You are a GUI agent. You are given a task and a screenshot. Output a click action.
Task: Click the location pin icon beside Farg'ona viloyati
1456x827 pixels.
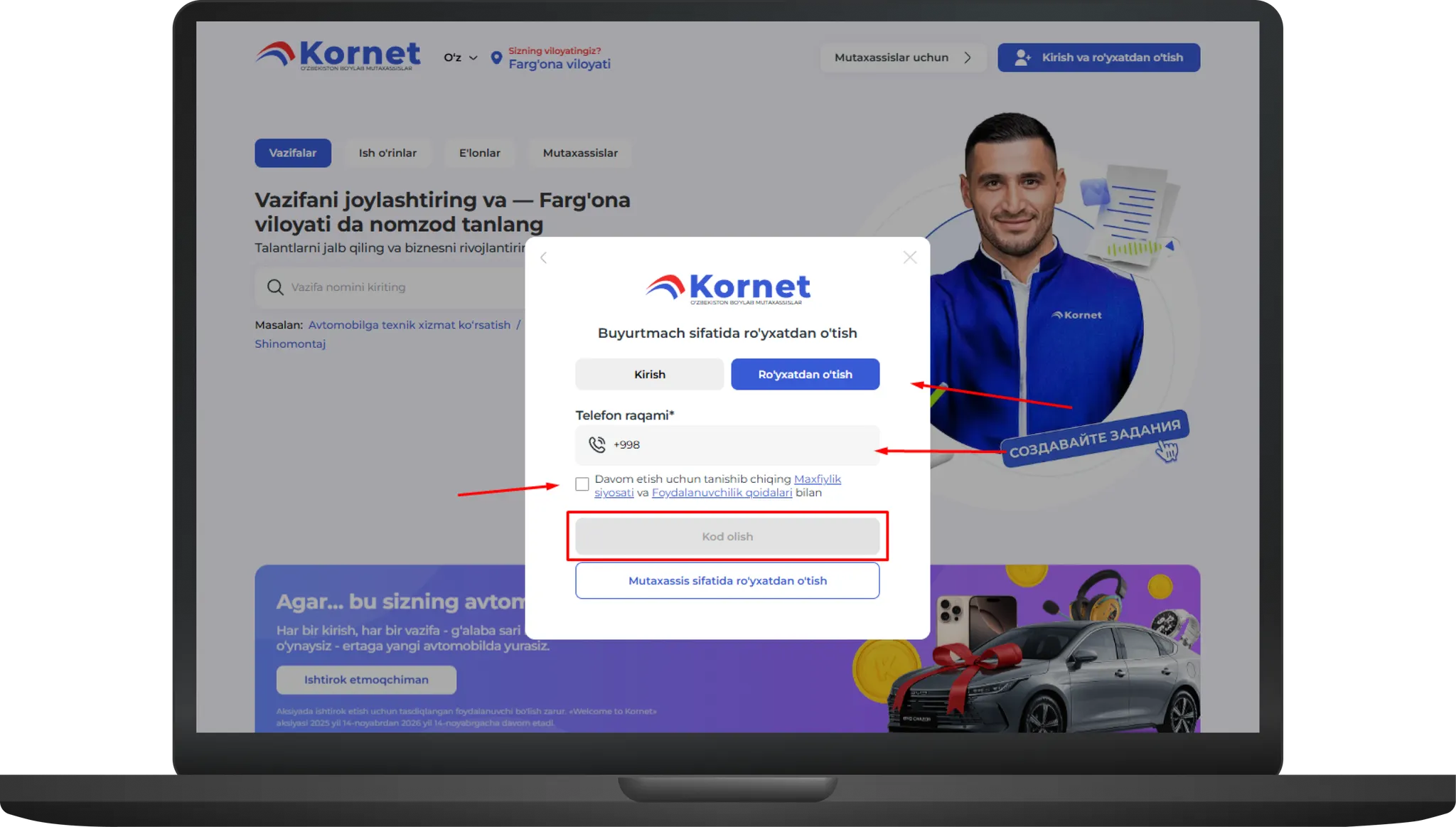496,58
